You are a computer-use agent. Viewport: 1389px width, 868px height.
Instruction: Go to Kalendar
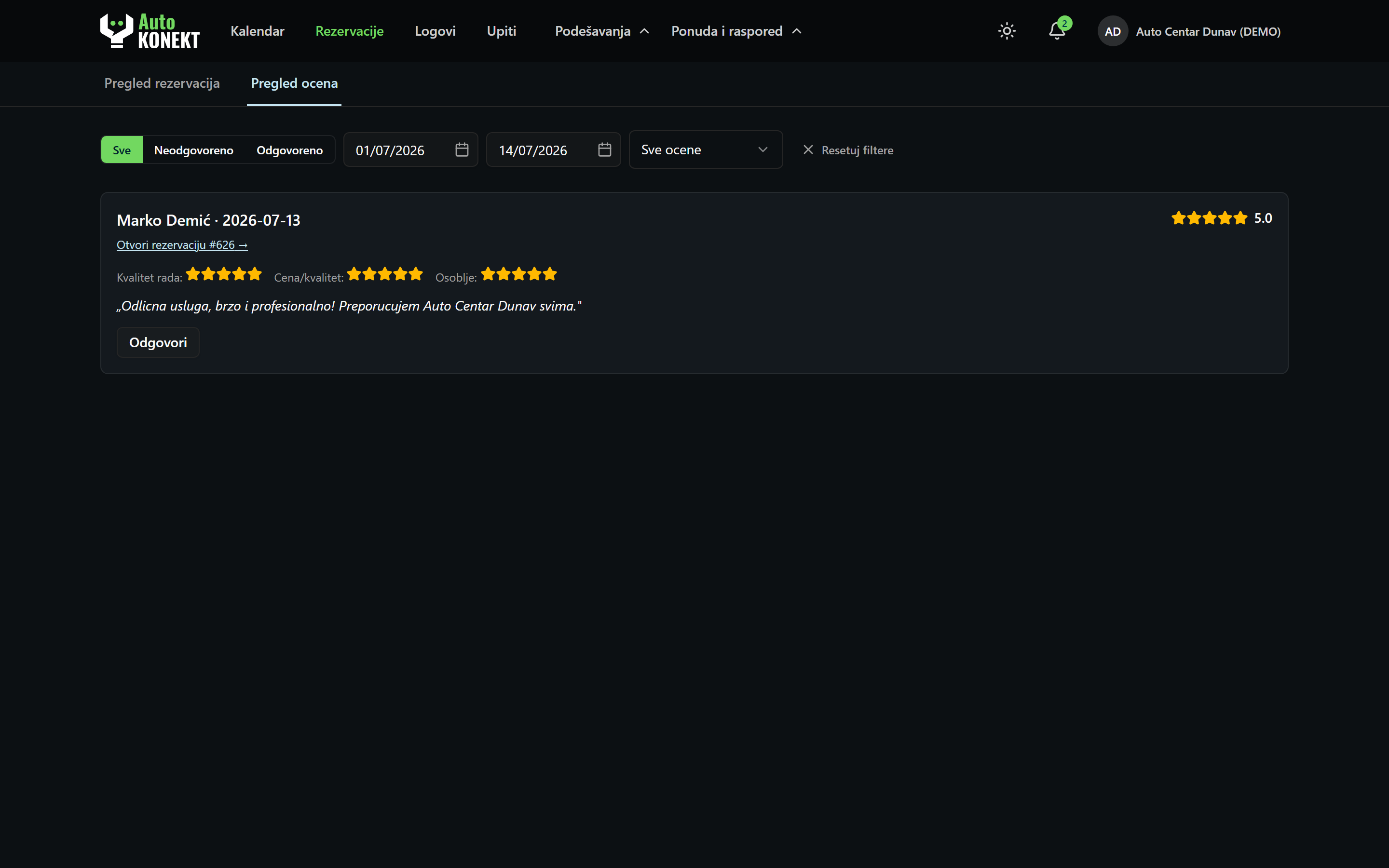(257, 31)
